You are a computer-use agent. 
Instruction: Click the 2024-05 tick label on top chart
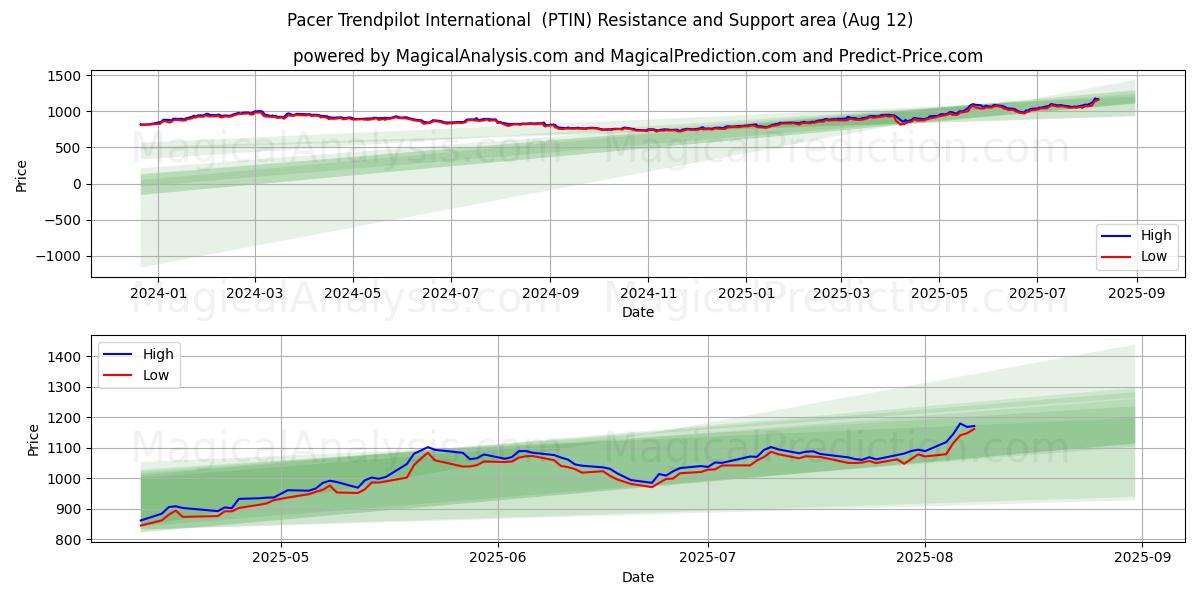tap(353, 293)
